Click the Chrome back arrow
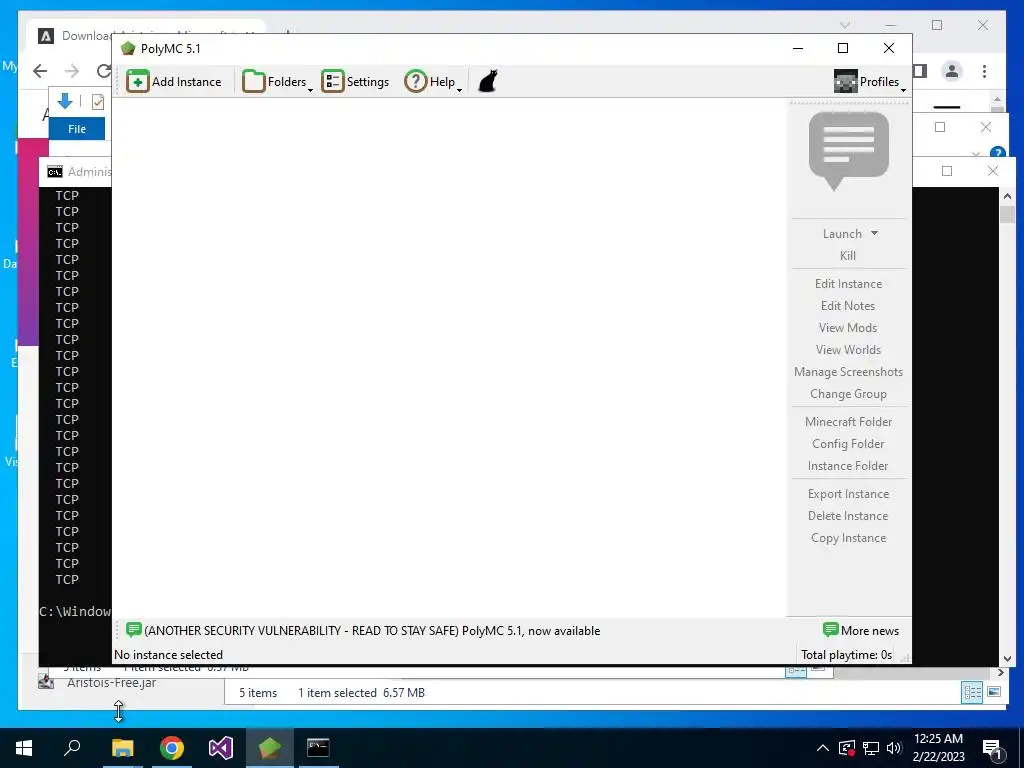Image resolution: width=1024 pixels, height=768 pixels. [40, 71]
